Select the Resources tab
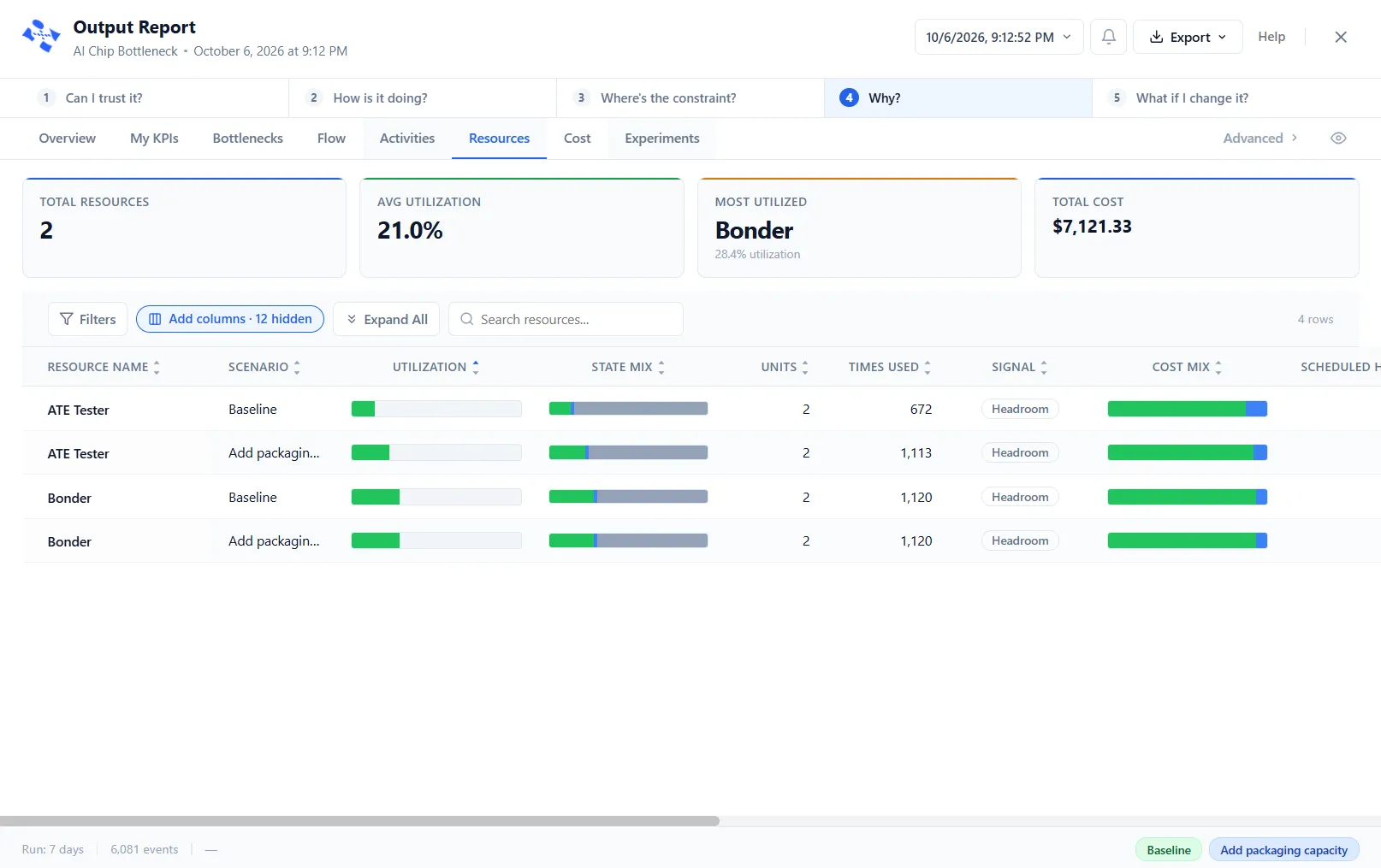 499,139
